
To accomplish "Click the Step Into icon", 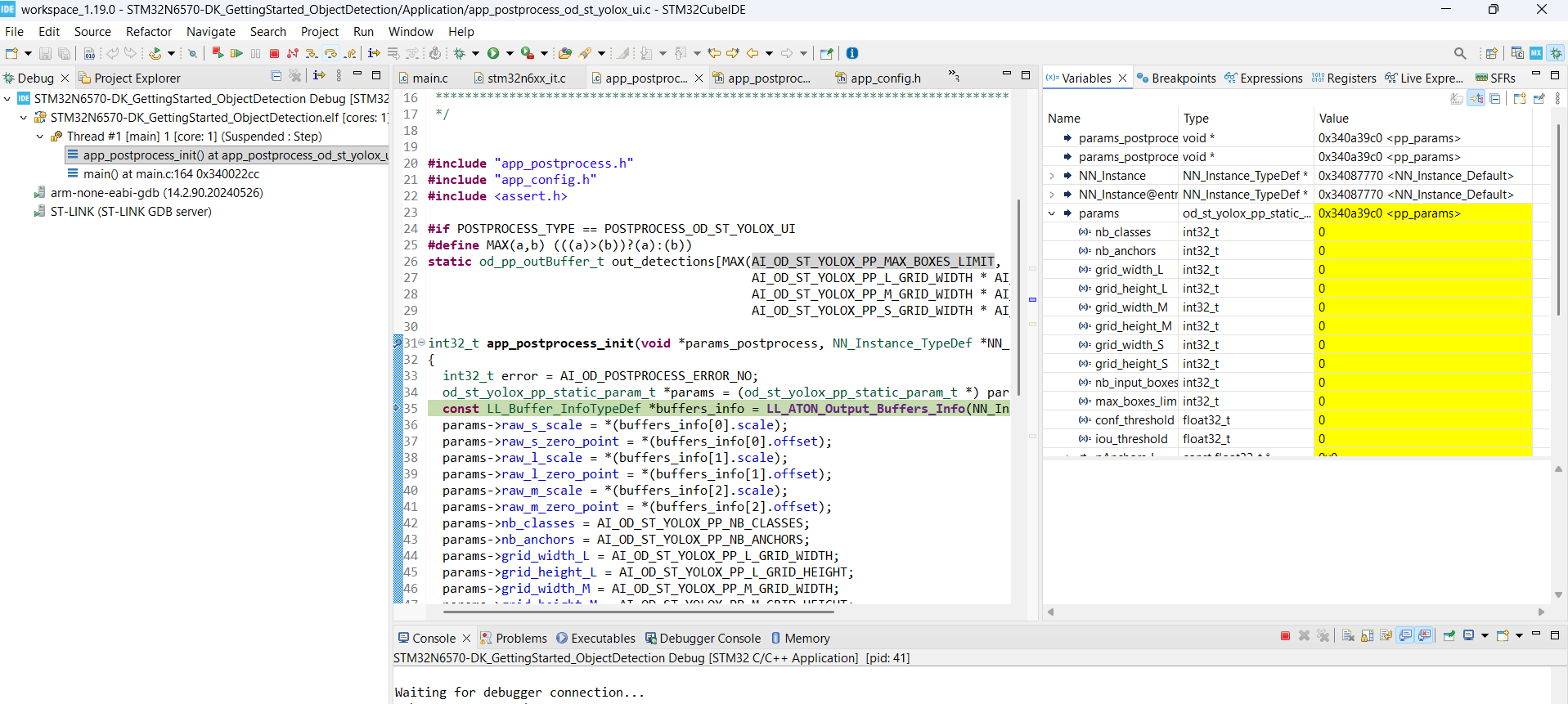I will point(312,53).
